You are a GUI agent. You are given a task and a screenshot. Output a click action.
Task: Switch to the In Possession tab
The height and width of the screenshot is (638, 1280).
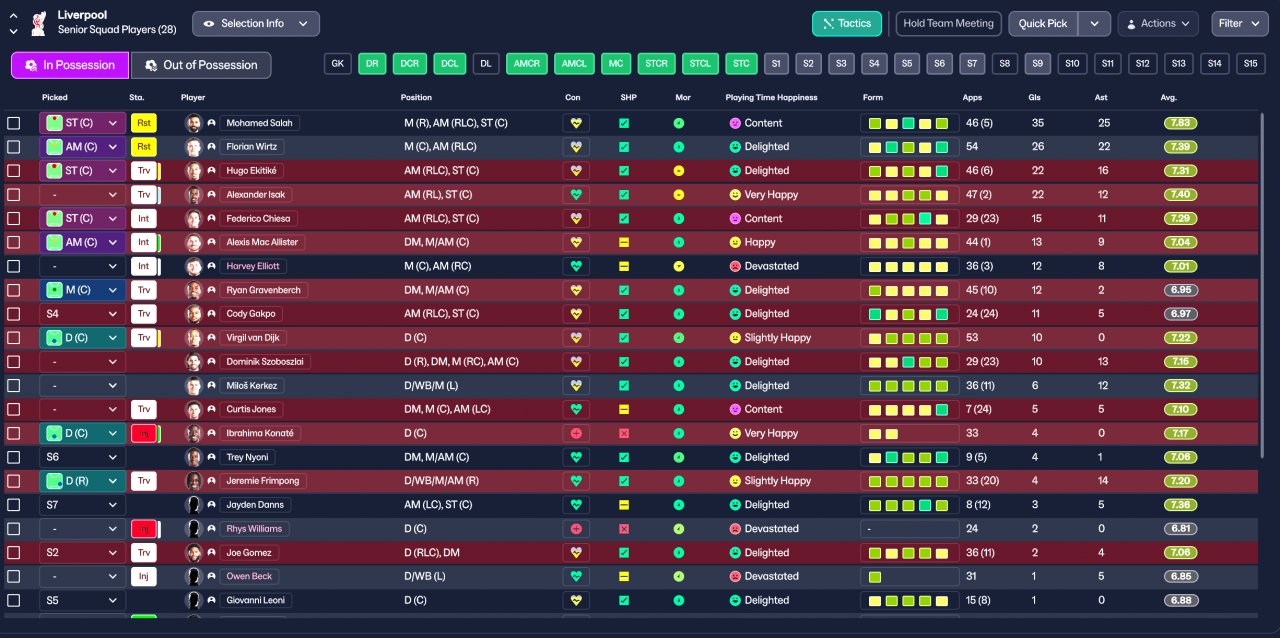click(70, 65)
